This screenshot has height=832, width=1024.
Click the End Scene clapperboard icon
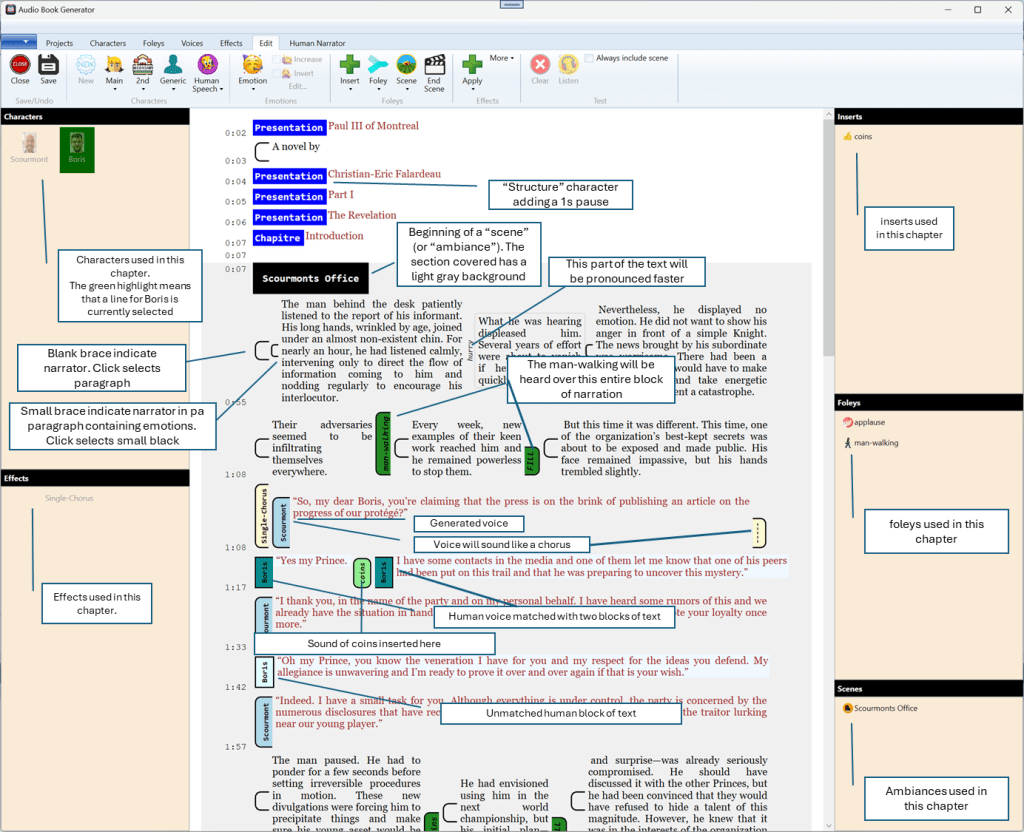coord(434,65)
